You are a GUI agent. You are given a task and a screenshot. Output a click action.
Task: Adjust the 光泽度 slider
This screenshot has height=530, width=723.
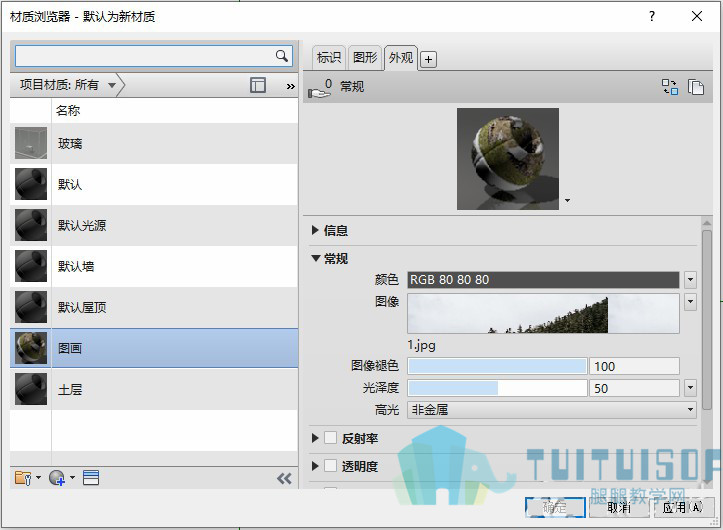pos(497,388)
